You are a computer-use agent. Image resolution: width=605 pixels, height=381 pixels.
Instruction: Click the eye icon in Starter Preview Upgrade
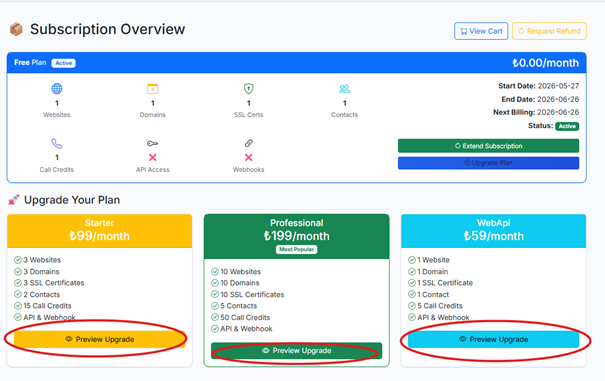pyautogui.click(x=69, y=339)
